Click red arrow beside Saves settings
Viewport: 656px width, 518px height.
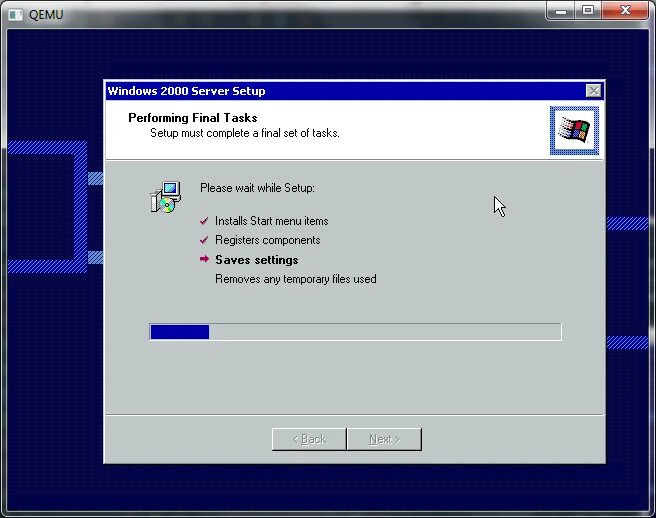204,259
